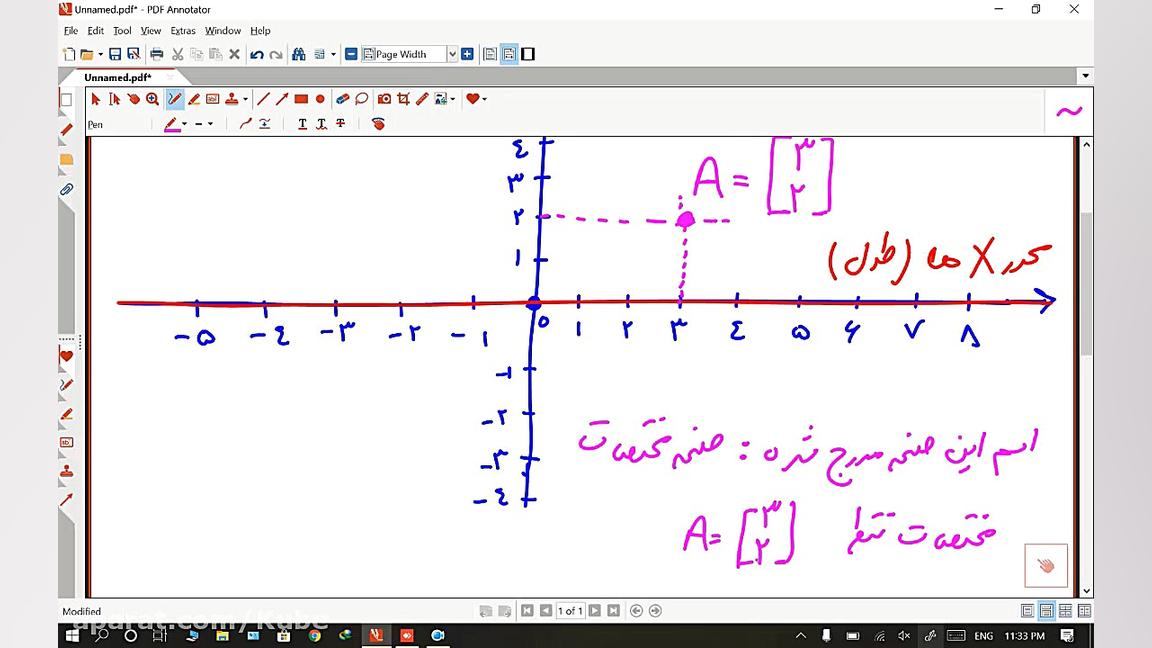1152x648 pixels.
Task: Expand the Open folder dropdown arrow
Action: coord(100,54)
